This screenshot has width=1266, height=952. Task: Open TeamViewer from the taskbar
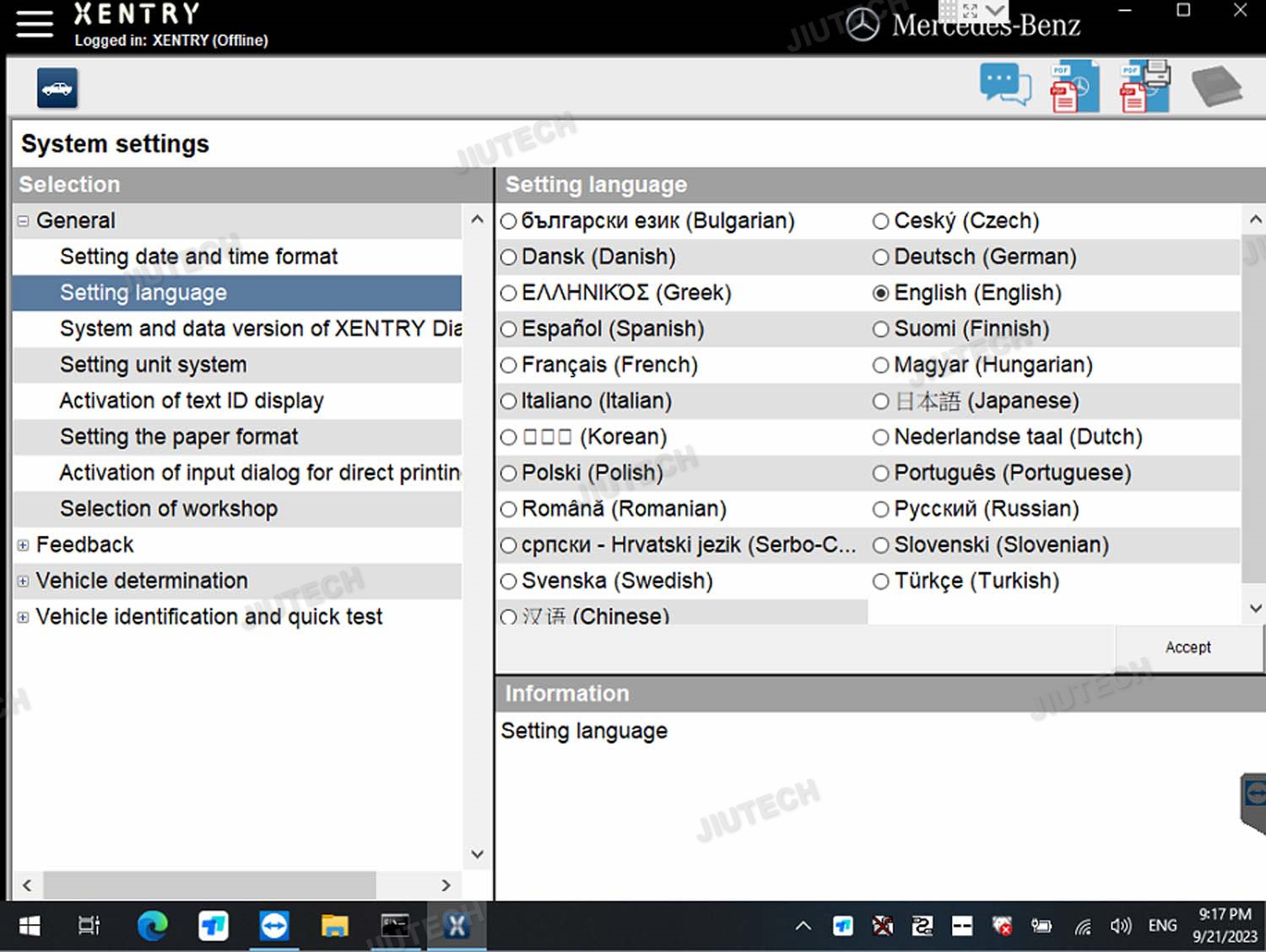[274, 926]
